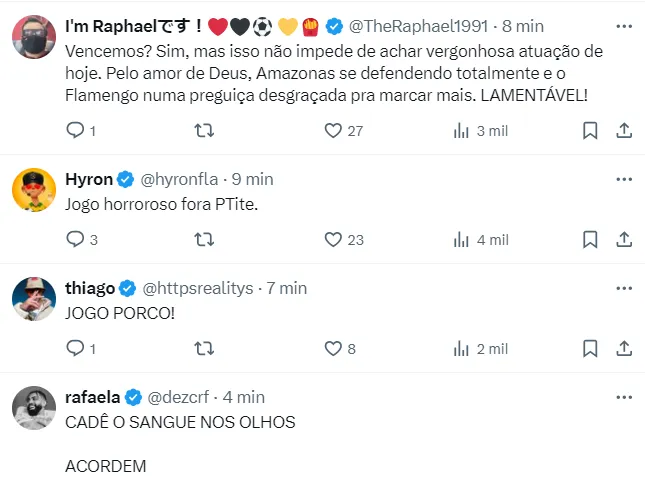This screenshot has height=486, width=645.
Task: Bookmark Raphael's tweet
Action: tap(590, 130)
